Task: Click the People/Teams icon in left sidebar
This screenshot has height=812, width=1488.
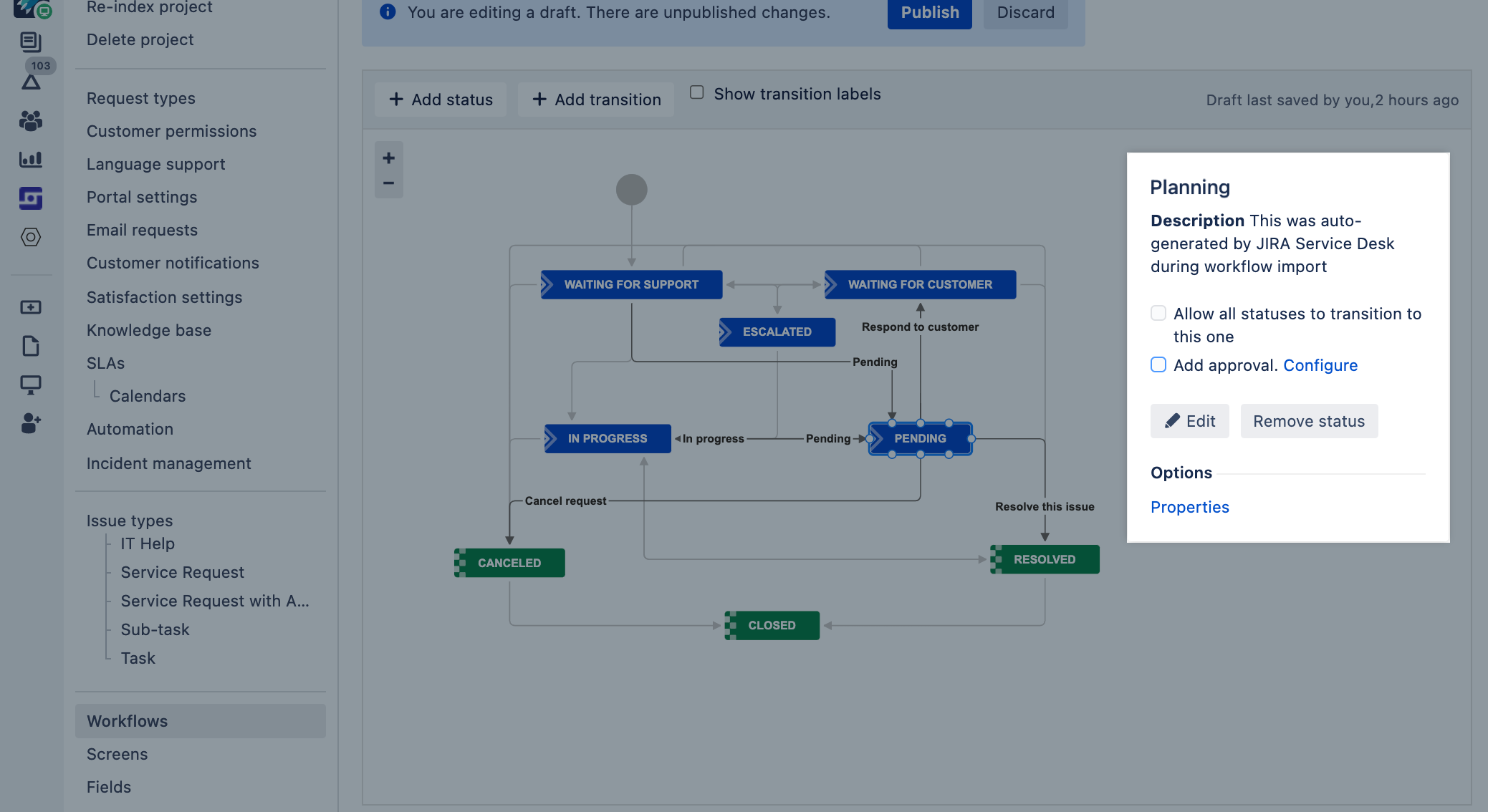Action: click(30, 119)
